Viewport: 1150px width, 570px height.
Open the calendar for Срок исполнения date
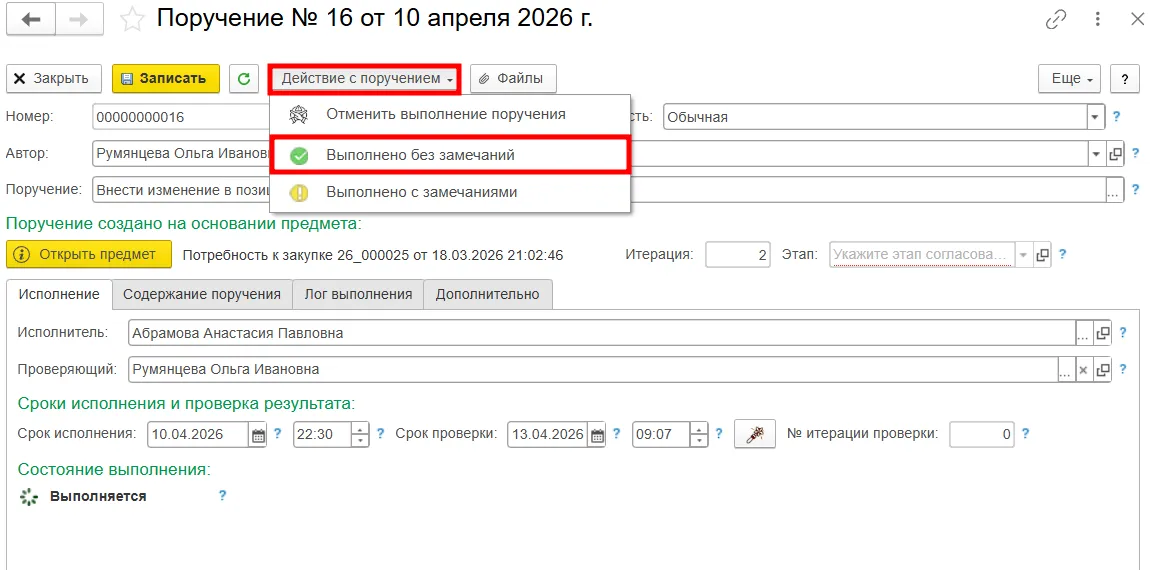(x=257, y=434)
